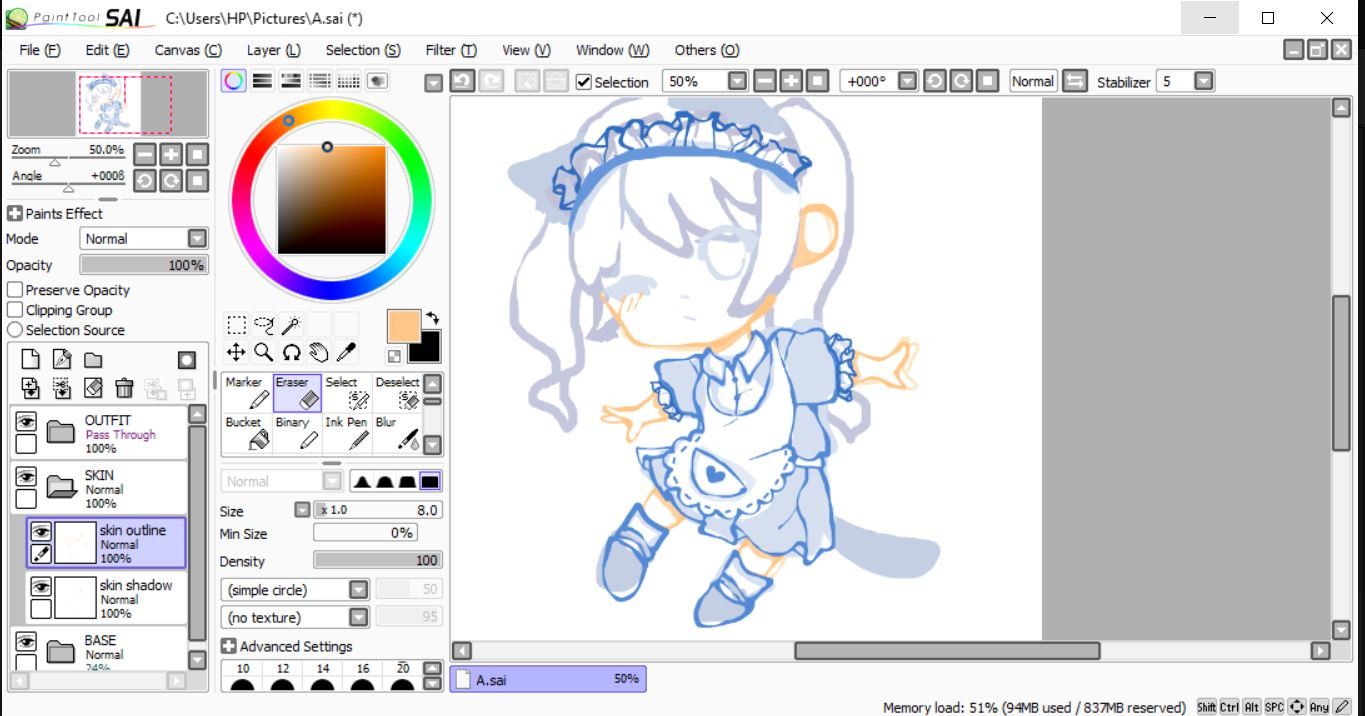
Task: Hide the skin shadow layer
Action: pos(41,587)
